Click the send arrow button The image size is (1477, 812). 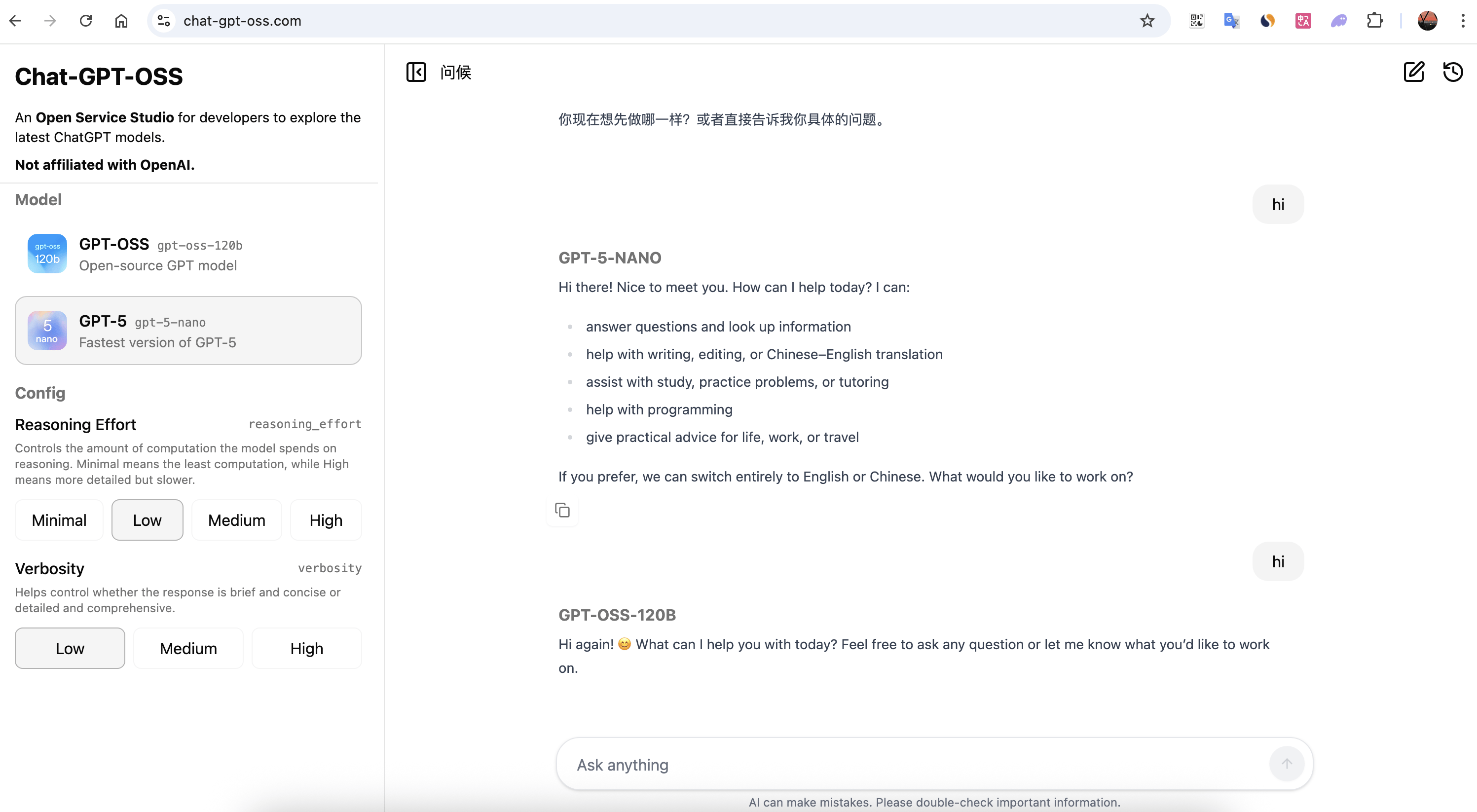(1287, 764)
